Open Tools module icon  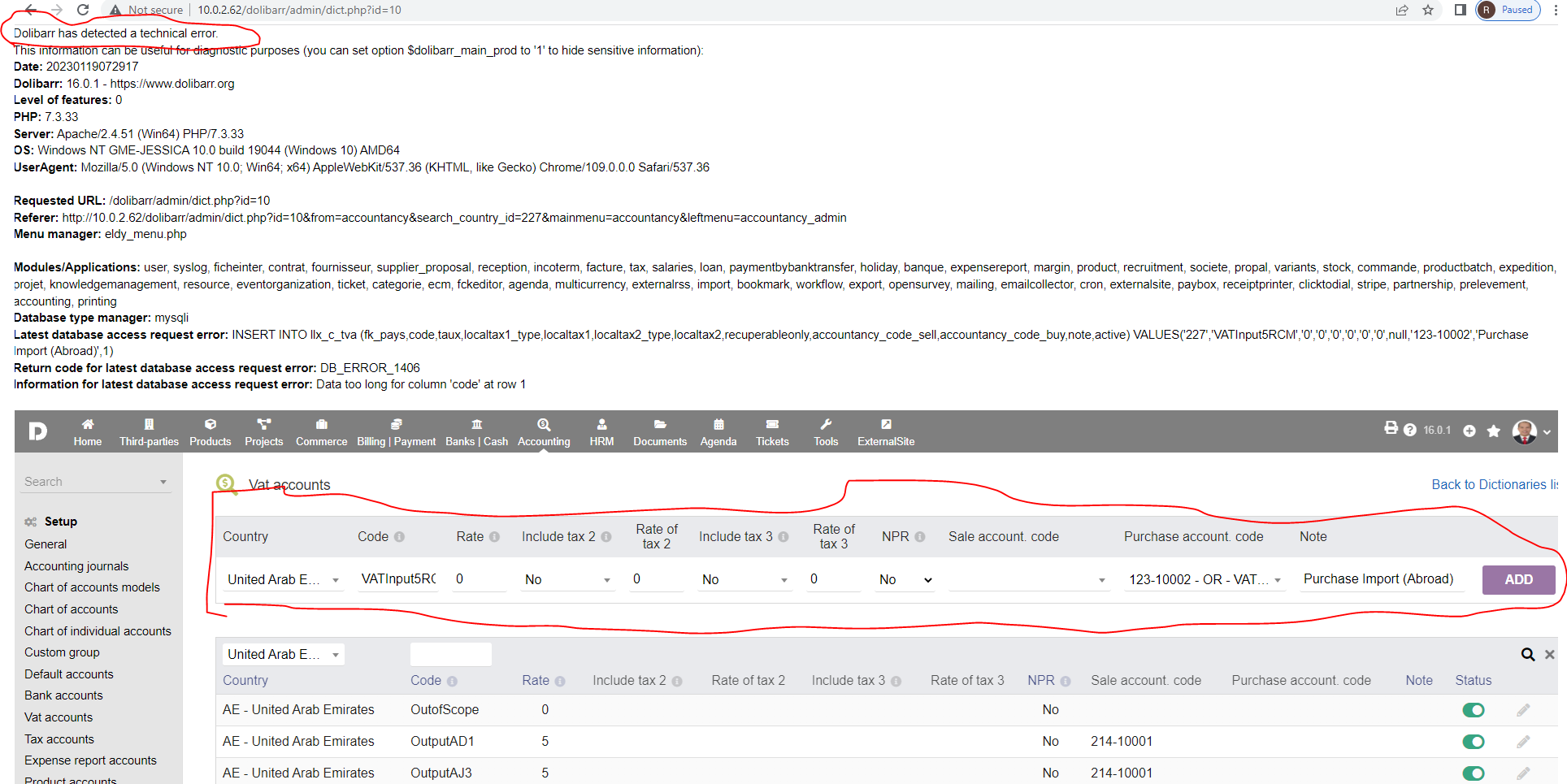(826, 424)
